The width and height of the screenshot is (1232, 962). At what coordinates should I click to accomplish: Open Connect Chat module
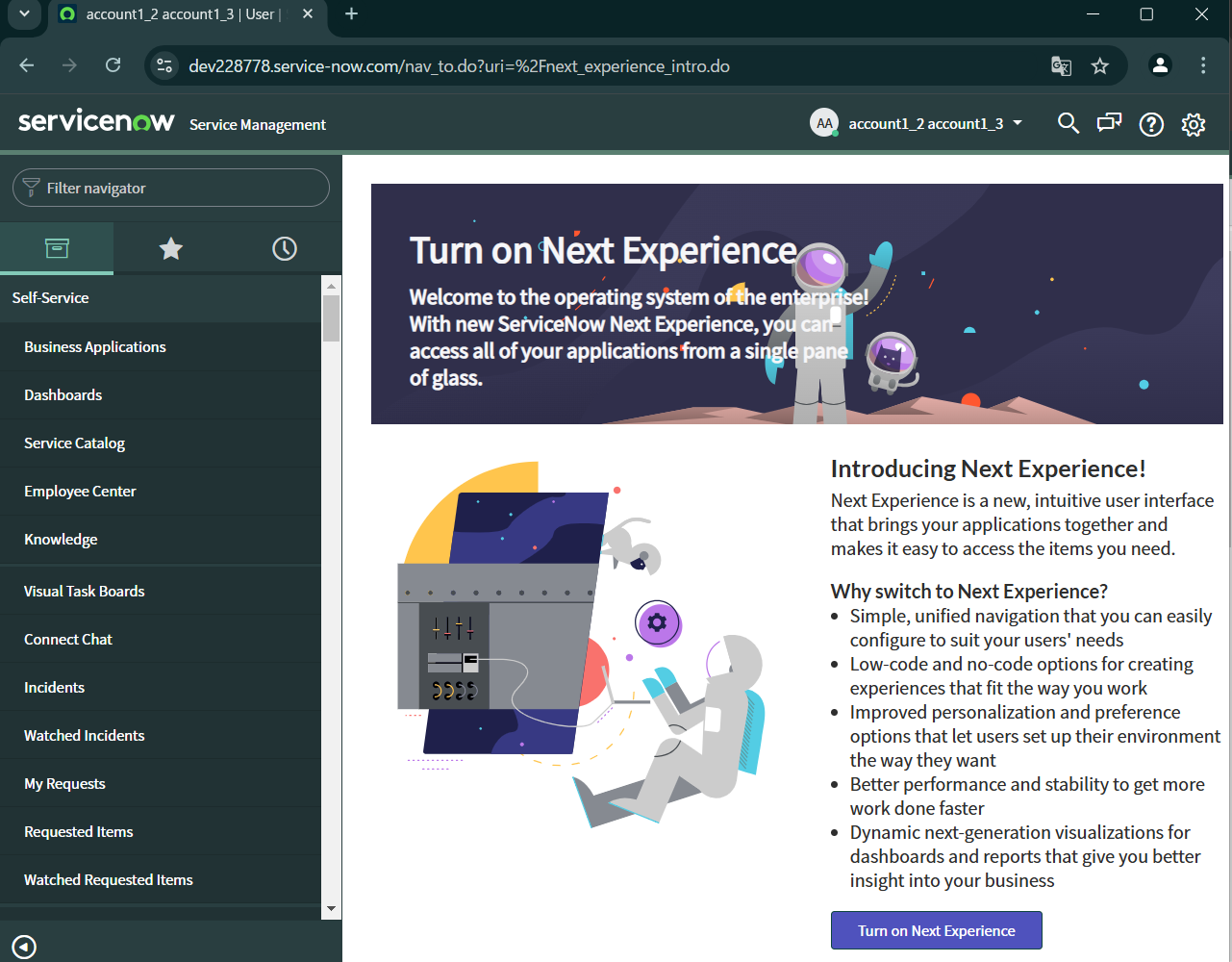[x=160, y=640]
